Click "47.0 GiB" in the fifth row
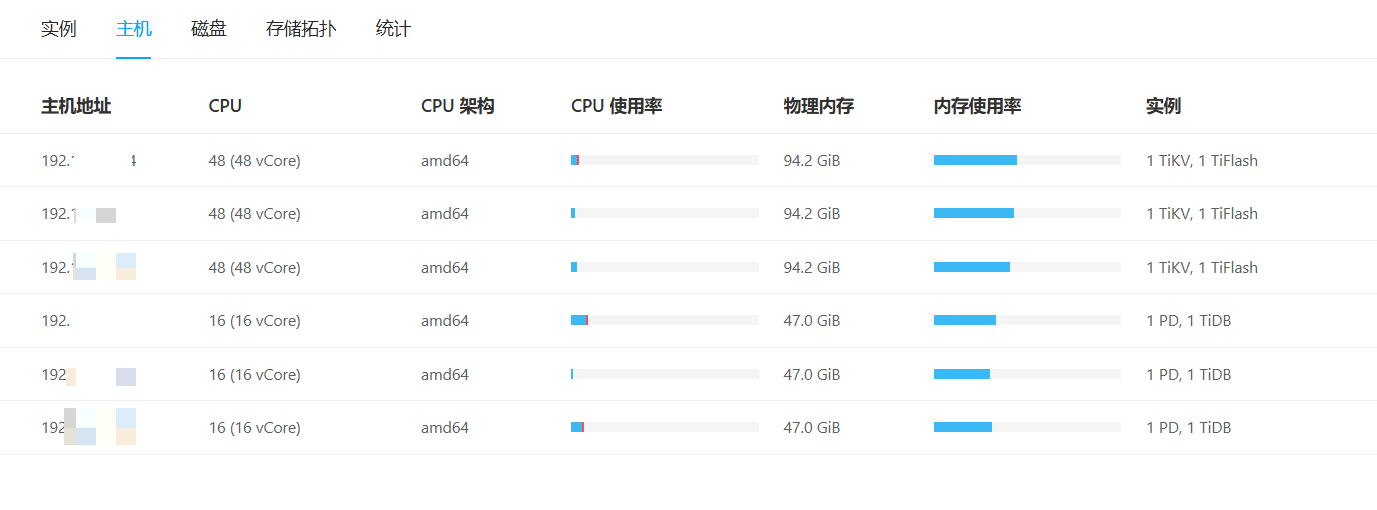 812,375
